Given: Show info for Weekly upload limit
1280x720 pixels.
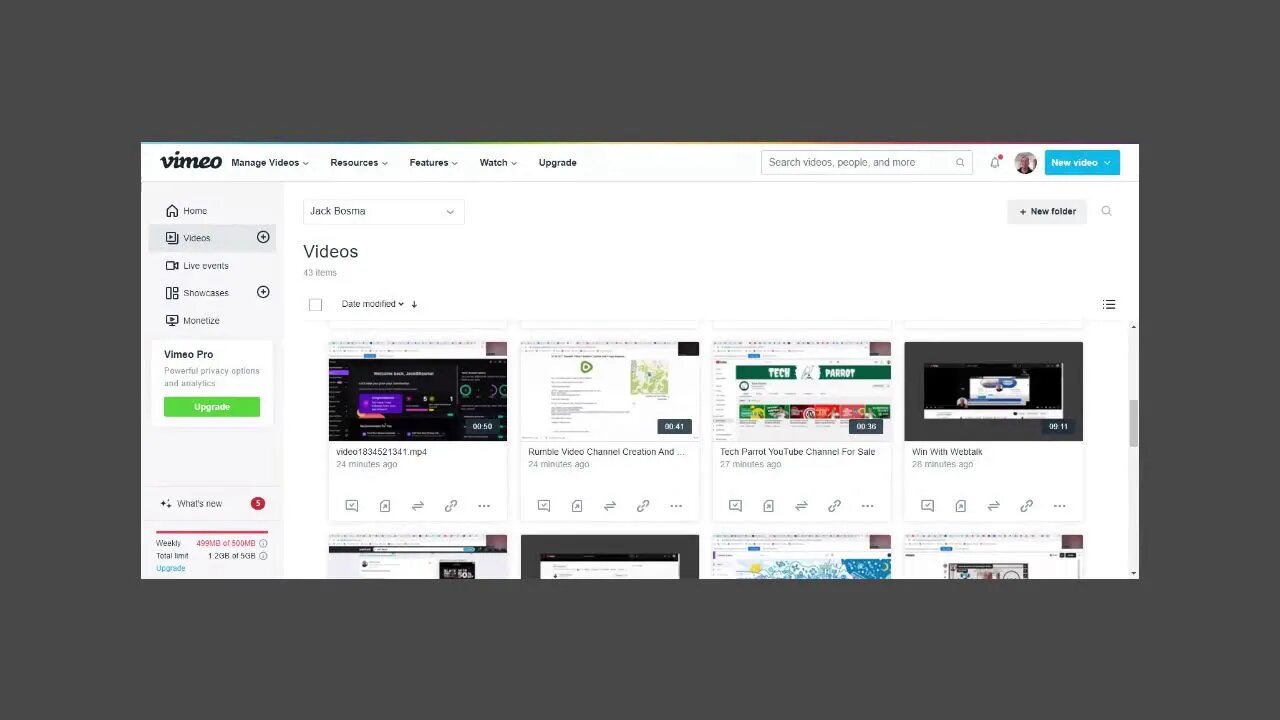Looking at the screenshot, I should tap(263, 543).
